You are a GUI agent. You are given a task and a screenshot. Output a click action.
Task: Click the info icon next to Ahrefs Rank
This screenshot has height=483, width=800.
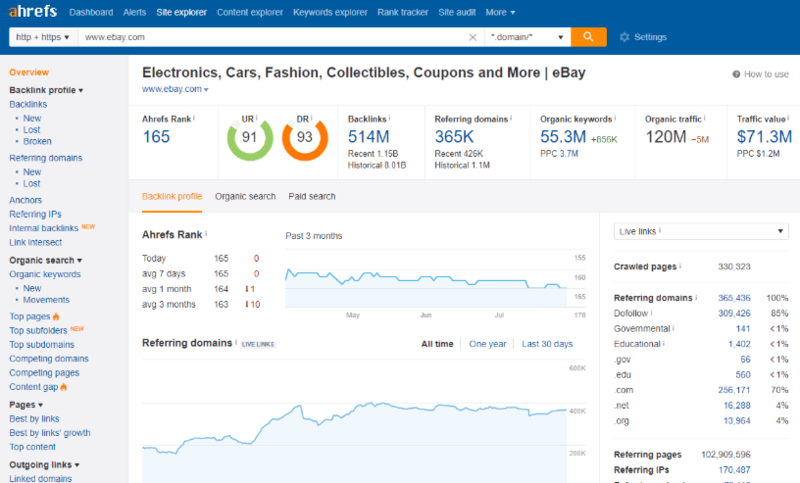[x=194, y=118]
